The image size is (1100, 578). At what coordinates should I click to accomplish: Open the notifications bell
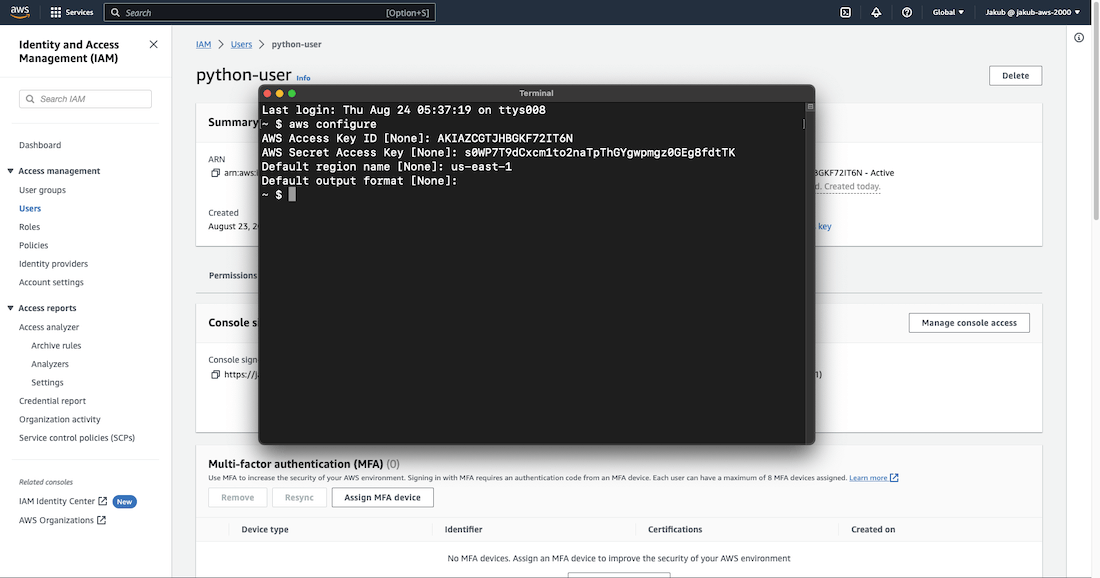876,13
